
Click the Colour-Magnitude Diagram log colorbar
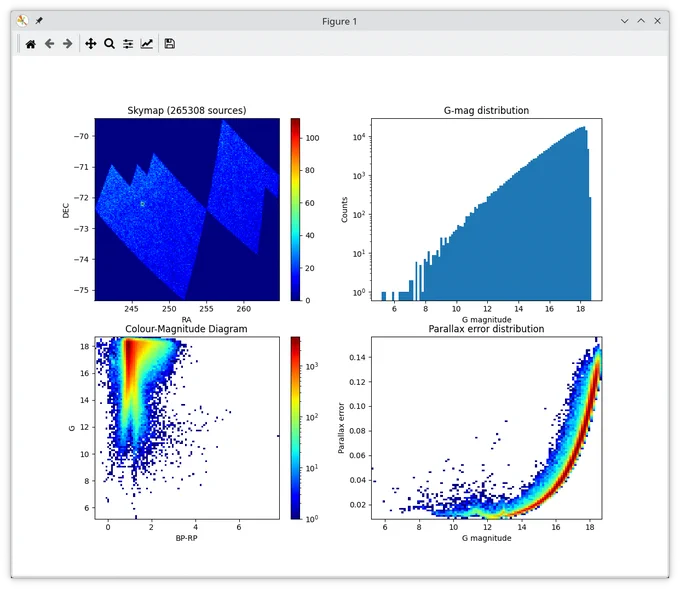point(295,428)
